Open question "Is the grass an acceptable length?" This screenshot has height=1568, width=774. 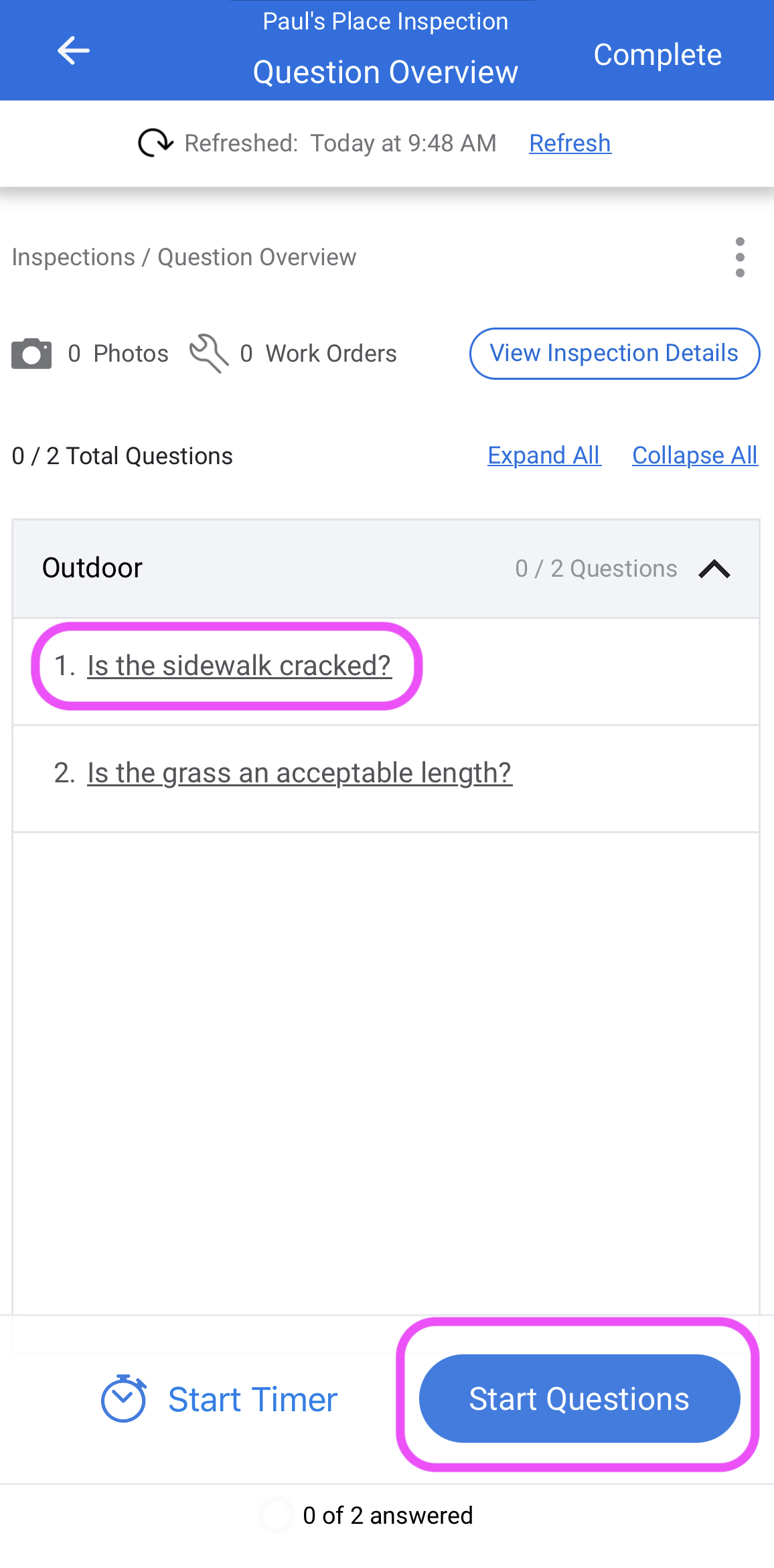(x=299, y=773)
